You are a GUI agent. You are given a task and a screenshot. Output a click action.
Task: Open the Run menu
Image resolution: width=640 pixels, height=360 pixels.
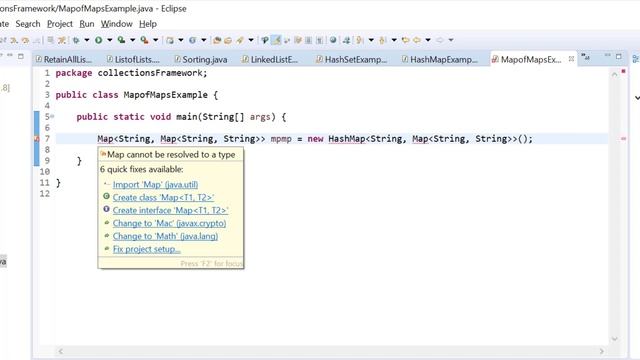point(87,24)
